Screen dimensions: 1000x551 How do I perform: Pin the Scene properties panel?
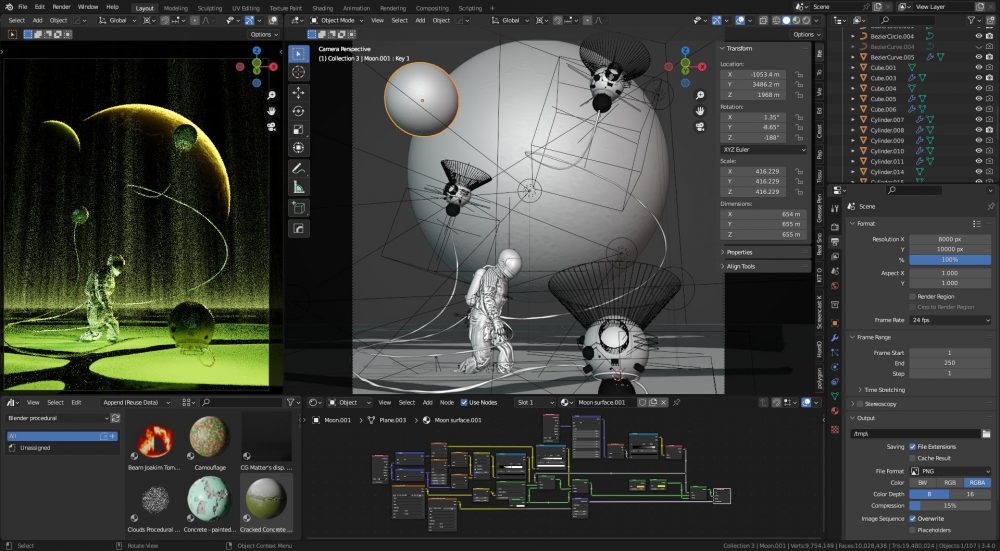pos(990,207)
